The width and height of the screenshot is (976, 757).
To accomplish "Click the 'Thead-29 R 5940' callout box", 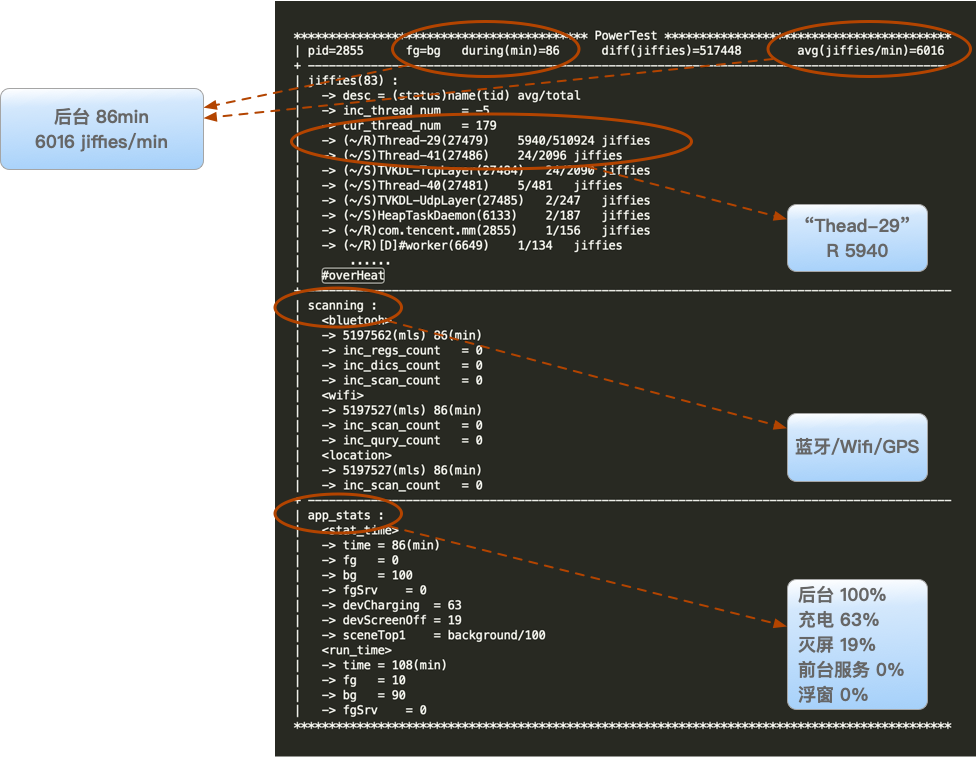I will click(x=857, y=238).
